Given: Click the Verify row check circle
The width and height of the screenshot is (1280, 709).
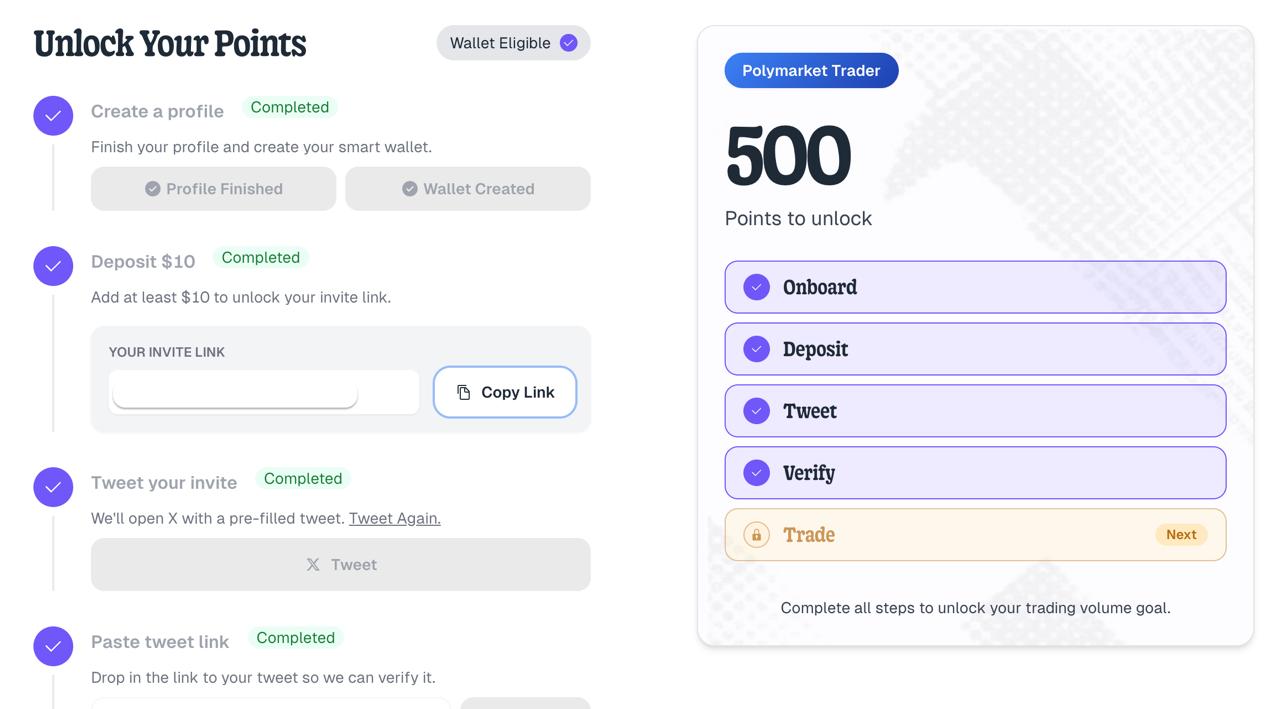Looking at the screenshot, I should (x=756, y=473).
